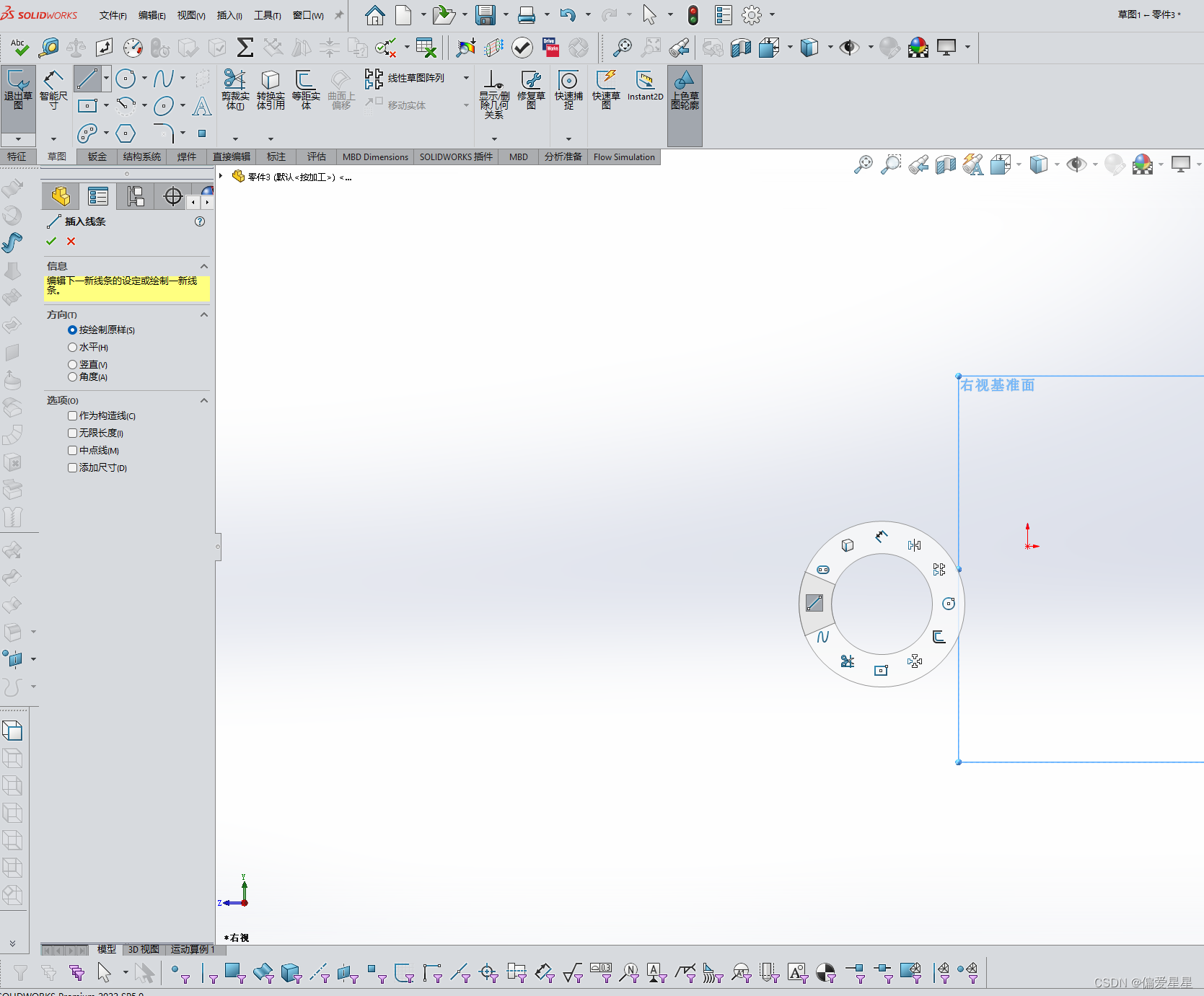The width and height of the screenshot is (1204, 996).
Task: Open the 工具 menu
Action: click(x=268, y=14)
